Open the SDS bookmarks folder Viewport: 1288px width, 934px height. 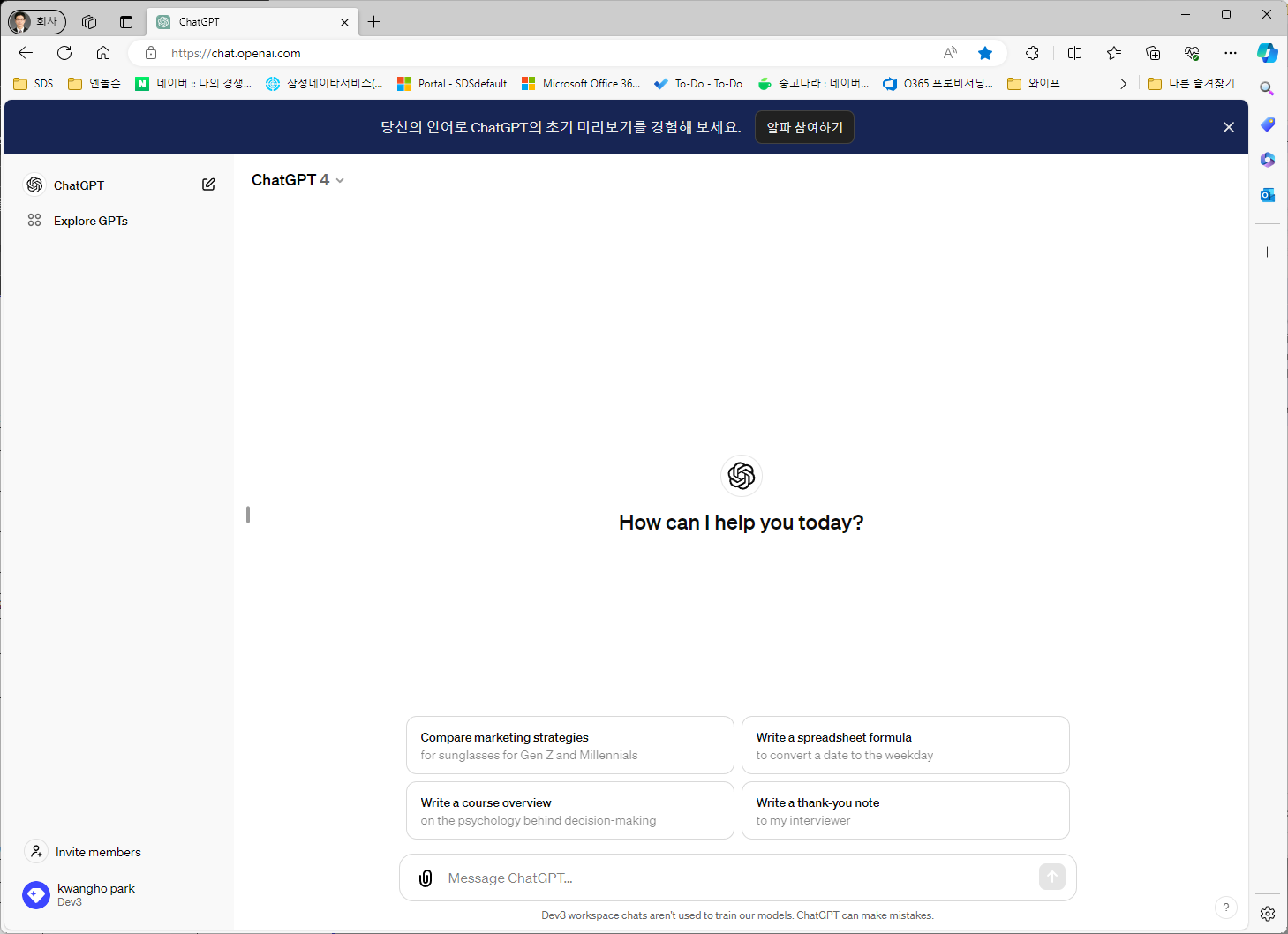tap(34, 84)
